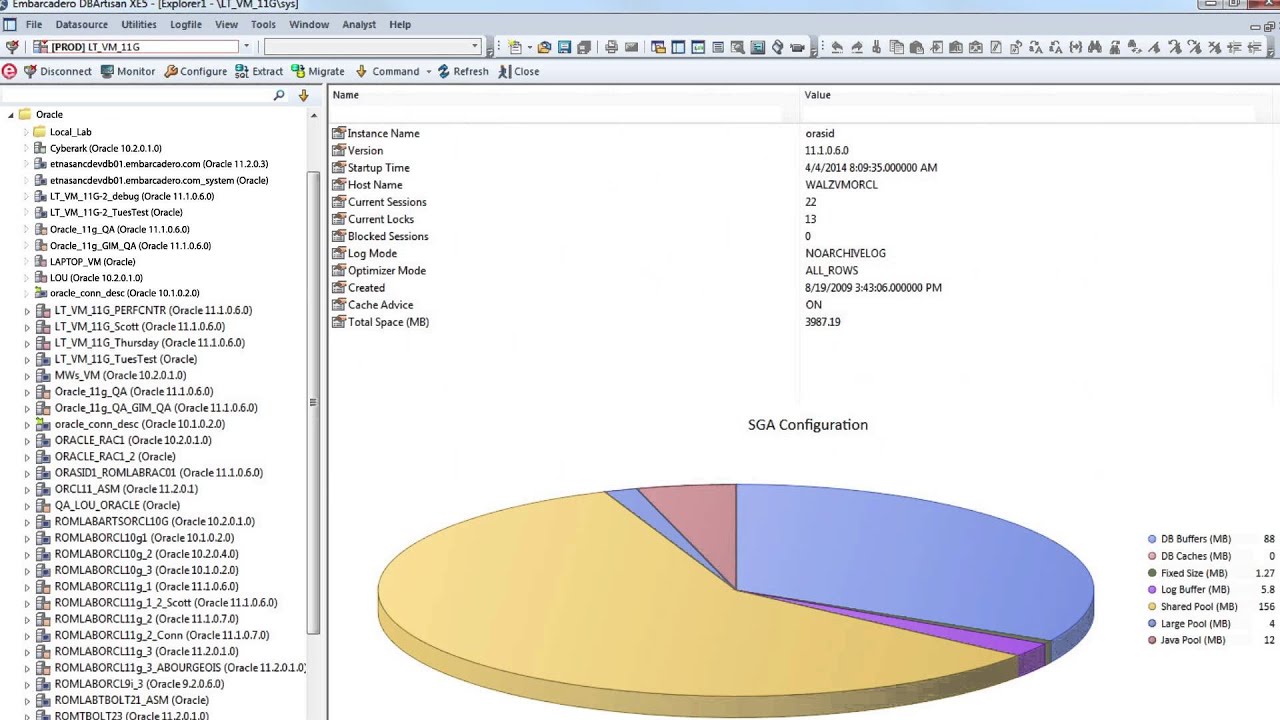Click the red Embarcadero e icon
Screen dimensions: 1280x720
[9, 71]
